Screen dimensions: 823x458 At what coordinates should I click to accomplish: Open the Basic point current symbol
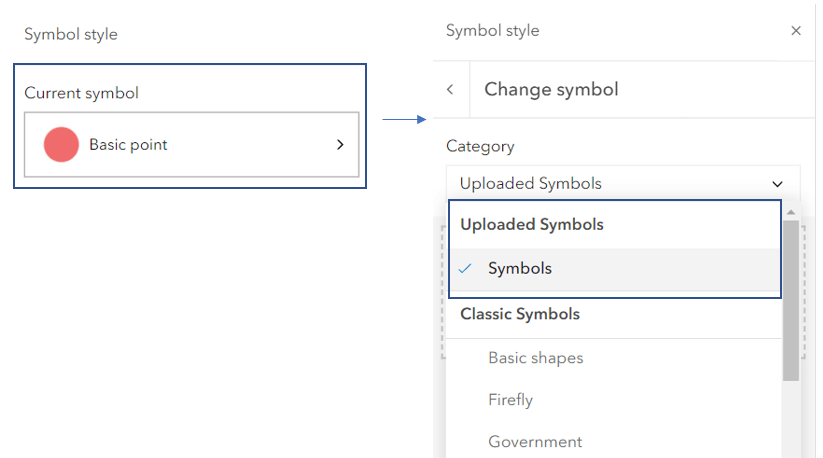click(x=191, y=145)
